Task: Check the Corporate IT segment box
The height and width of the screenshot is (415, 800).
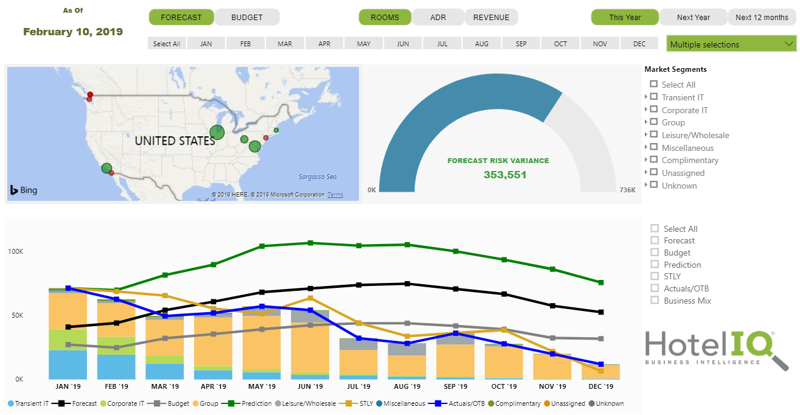Action: pos(654,109)
